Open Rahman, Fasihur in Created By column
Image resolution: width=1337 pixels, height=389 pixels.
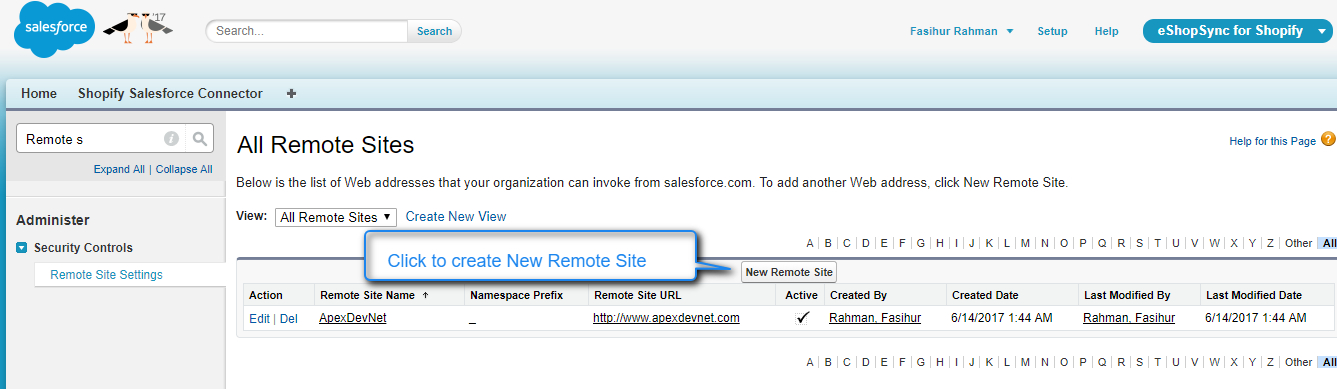[875, 318]
